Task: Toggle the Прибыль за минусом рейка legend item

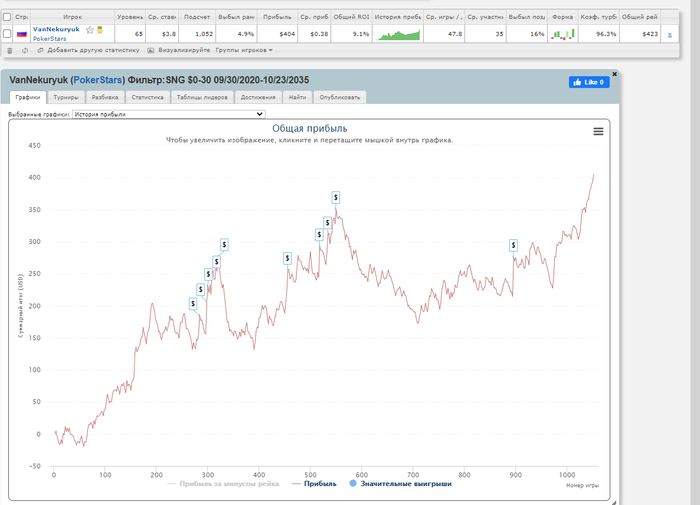Action: tap(223, 484)
